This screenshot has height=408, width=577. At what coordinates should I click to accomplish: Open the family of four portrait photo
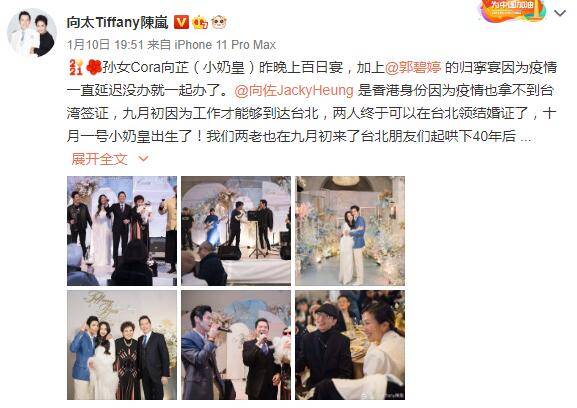(x=122, y=345)
